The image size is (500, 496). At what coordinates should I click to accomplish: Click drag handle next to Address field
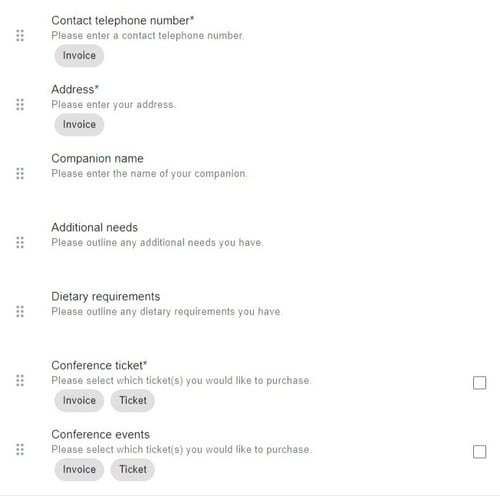click(20, 104)
